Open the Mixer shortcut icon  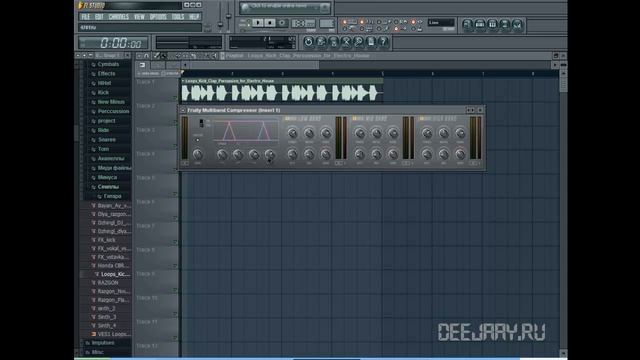[518, 25]
